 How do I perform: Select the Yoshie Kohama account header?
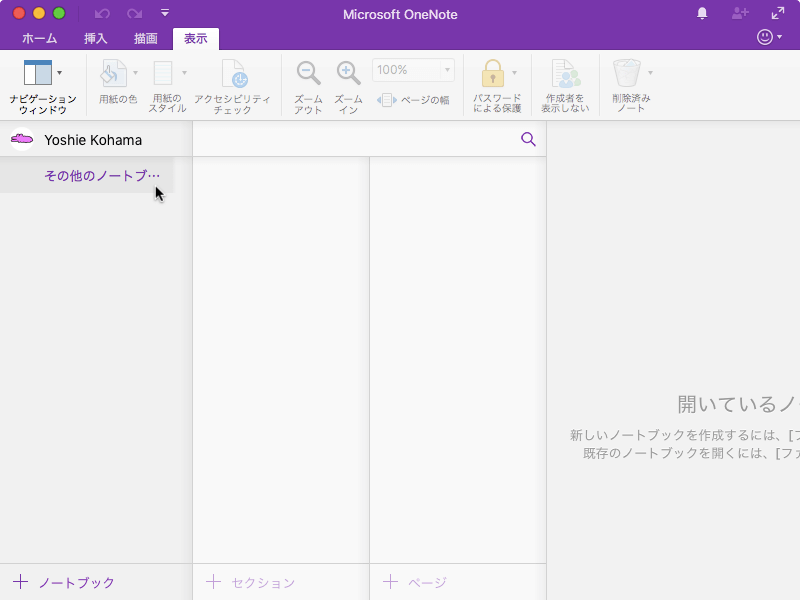[92, 140]
